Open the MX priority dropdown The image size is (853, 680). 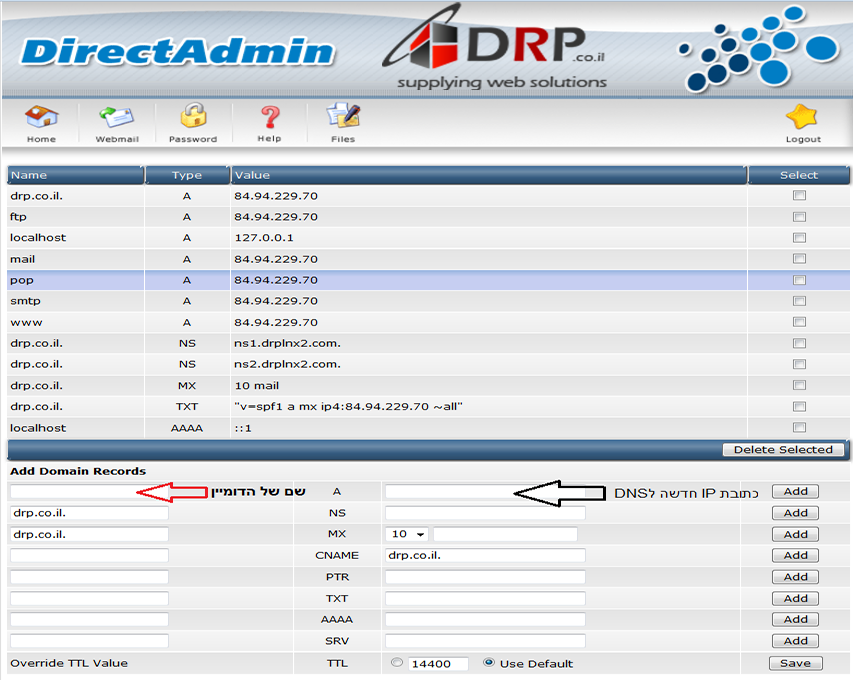point(408,535)
